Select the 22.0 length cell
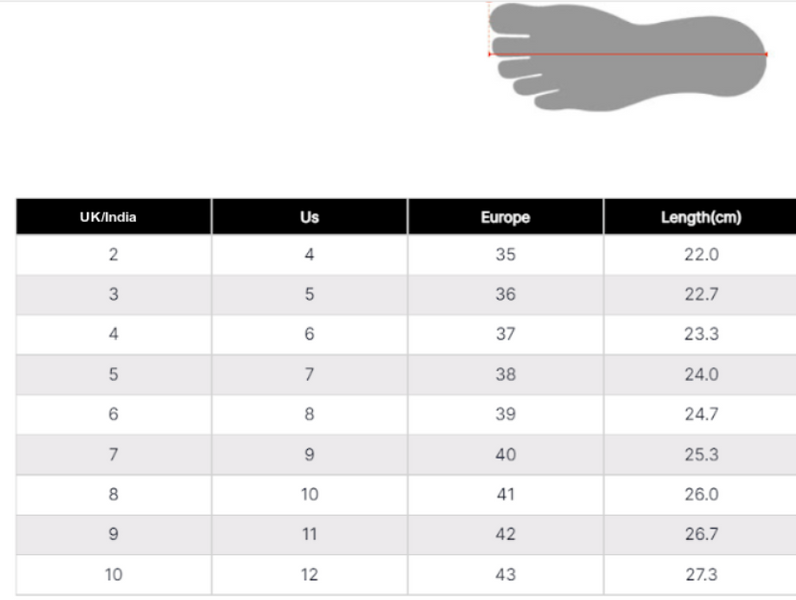This screenshot has height=600, width=796. [x=701, y=255]
